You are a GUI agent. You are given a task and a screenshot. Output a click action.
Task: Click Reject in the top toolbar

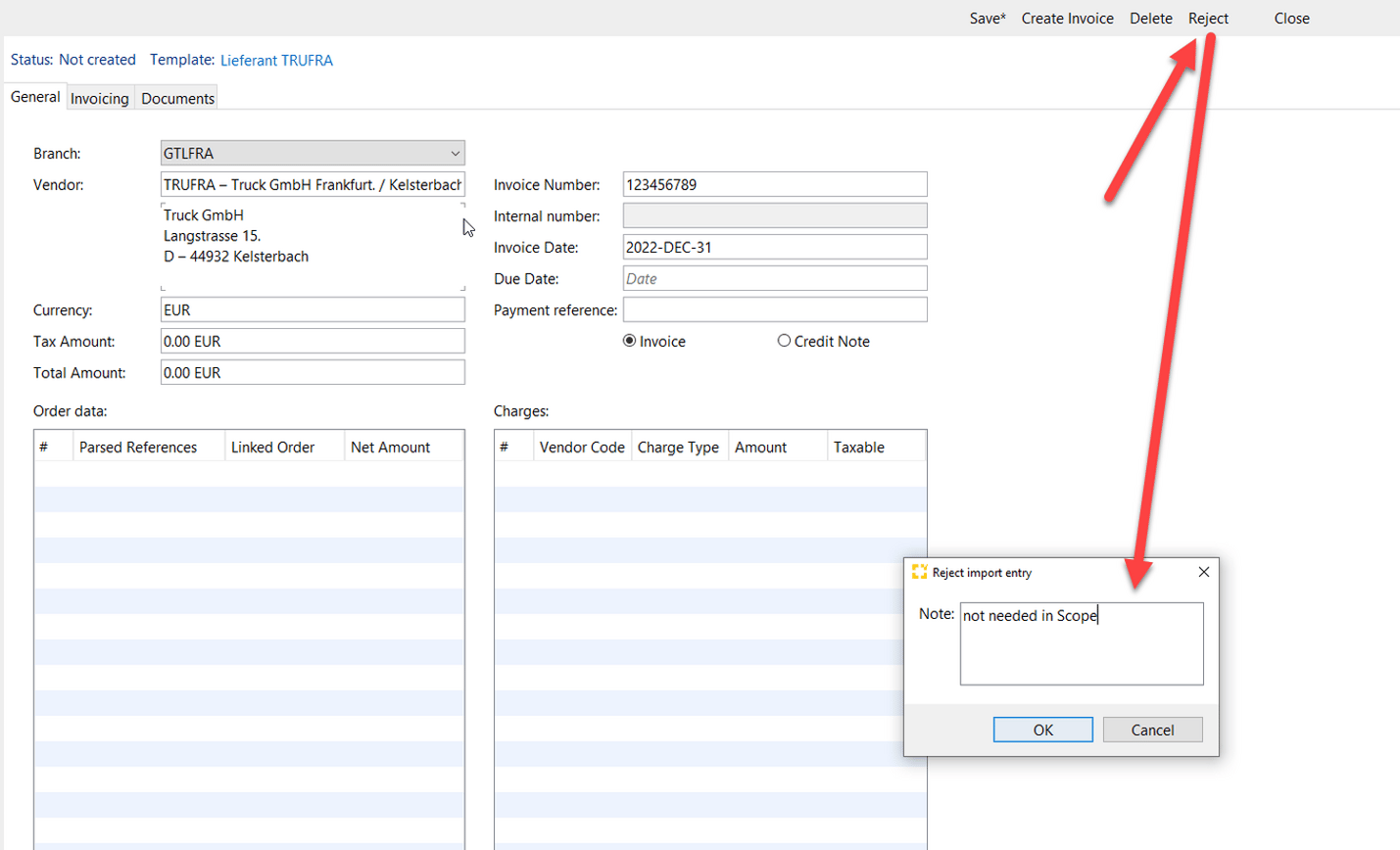(x=1208, y=19)
